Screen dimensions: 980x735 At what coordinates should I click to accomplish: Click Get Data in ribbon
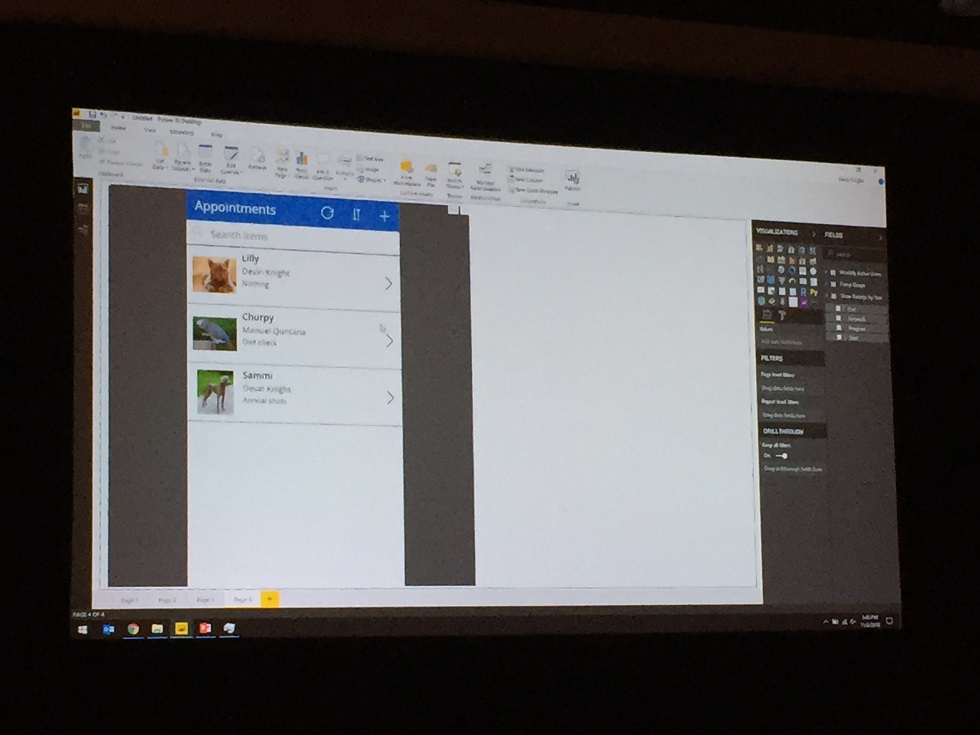point(161,155)
